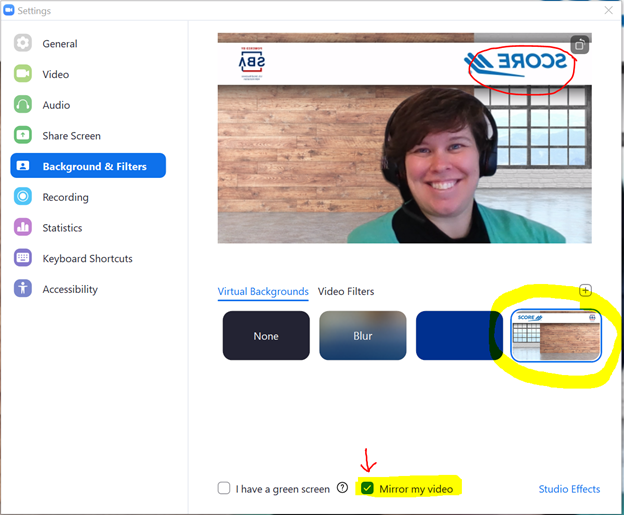Viewport: 624px width, 515px height.
Task: Select the Blur background option
Action: click(x=363, y=336)
